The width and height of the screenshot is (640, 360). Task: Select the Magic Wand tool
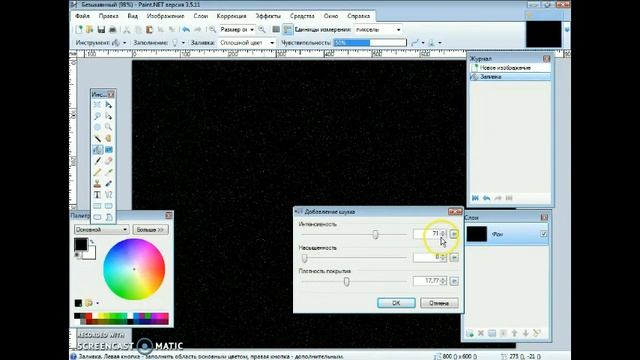click(97, 139)
